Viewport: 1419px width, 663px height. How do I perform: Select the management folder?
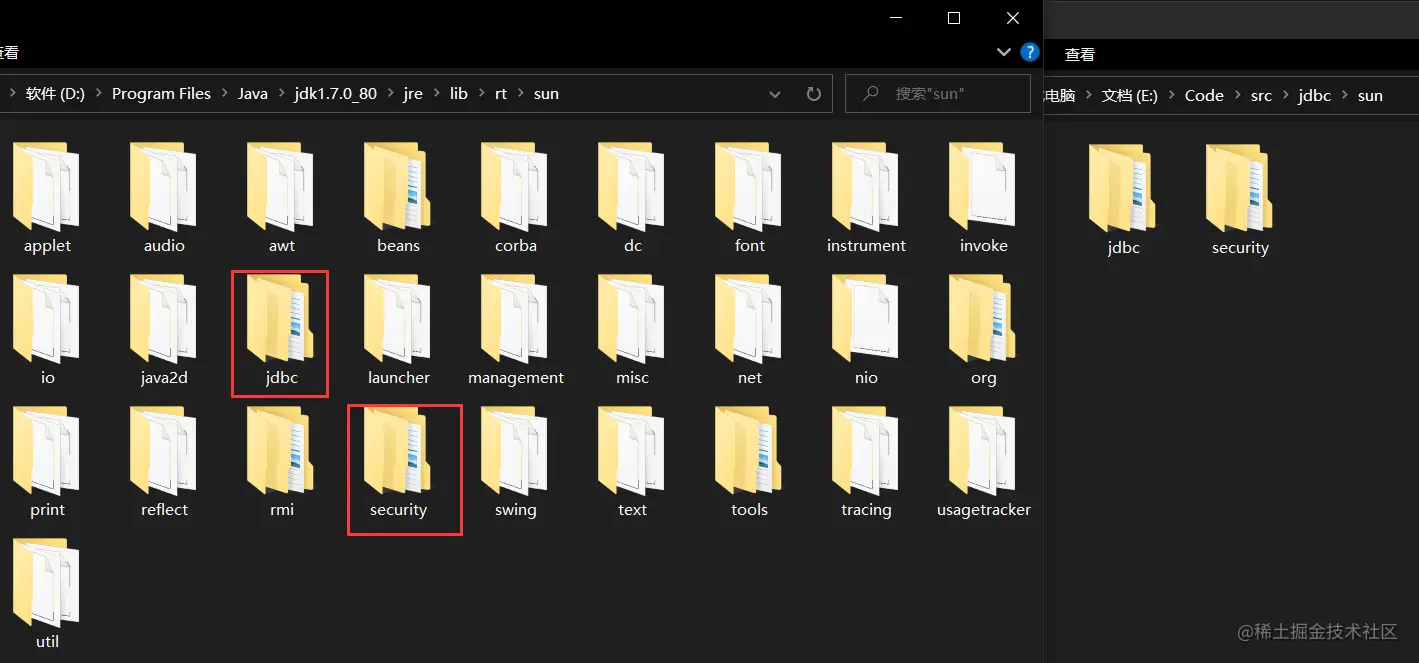click(515, 330)
